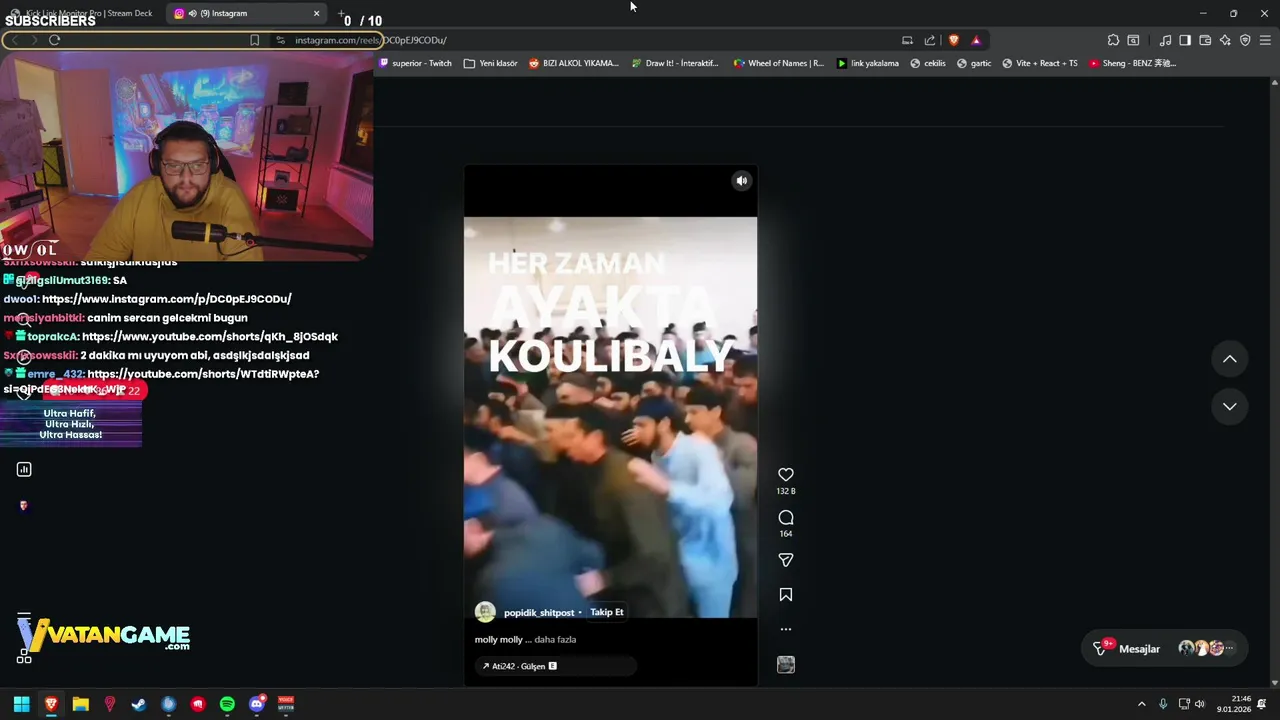Open comments on the reel

(x=786, y=518)
